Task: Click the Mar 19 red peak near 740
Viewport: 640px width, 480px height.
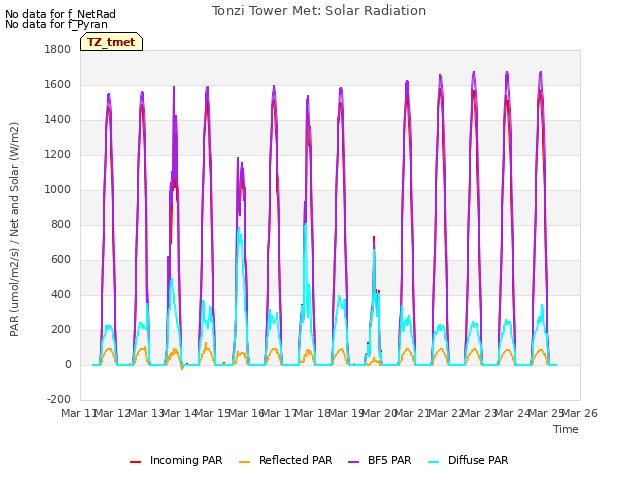Action: (374, 238)
